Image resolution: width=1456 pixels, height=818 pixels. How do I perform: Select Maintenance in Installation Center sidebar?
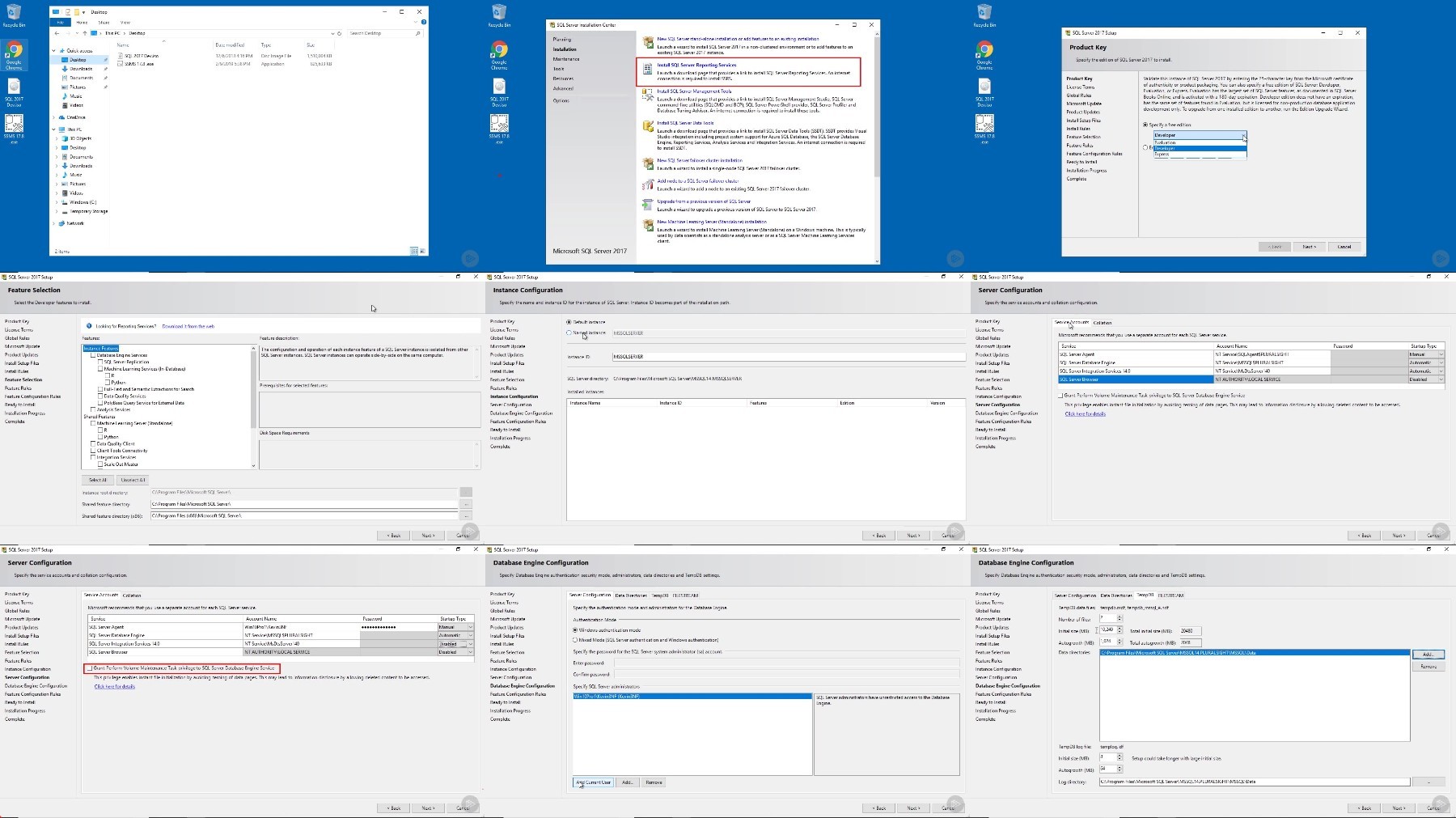coord(566,59)
